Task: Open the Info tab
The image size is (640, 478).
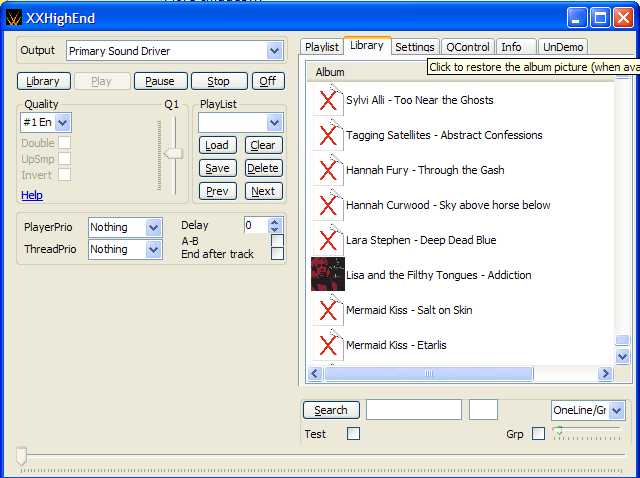Action: tap(515, 47)
